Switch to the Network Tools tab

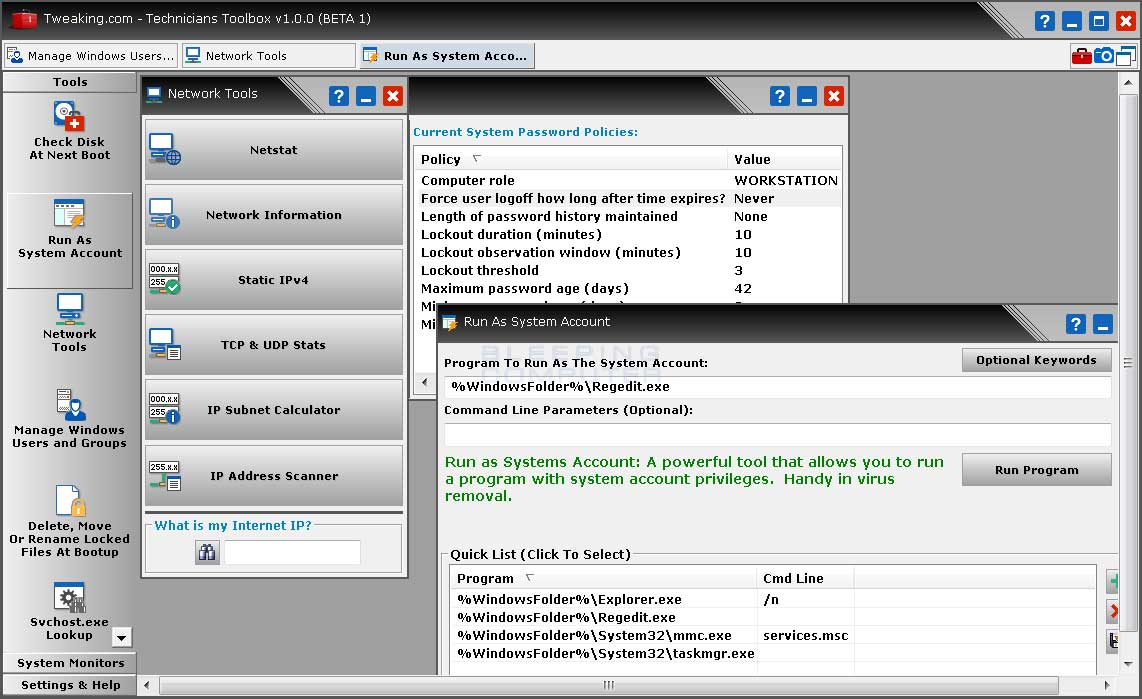(x=269, y=55)
